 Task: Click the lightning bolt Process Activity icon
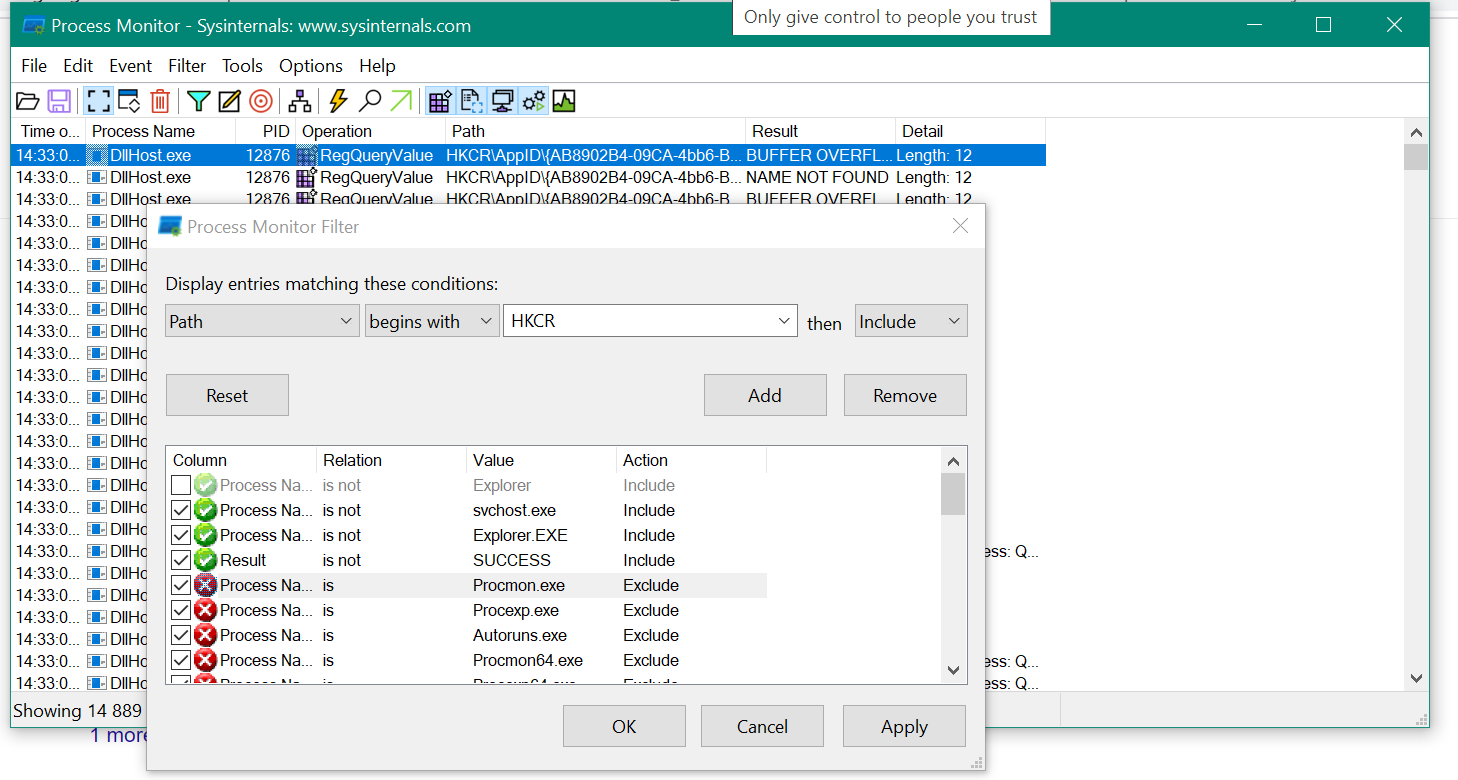tap(338, 101)
